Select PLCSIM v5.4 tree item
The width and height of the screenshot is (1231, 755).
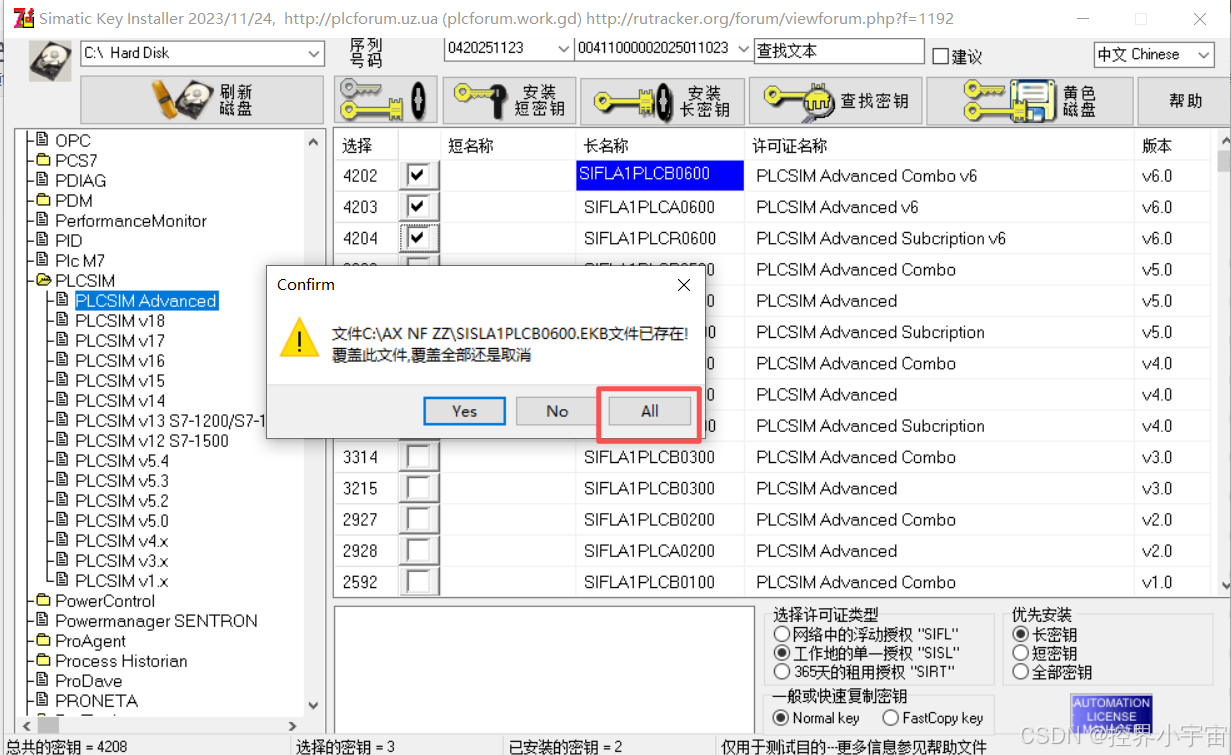122,461
